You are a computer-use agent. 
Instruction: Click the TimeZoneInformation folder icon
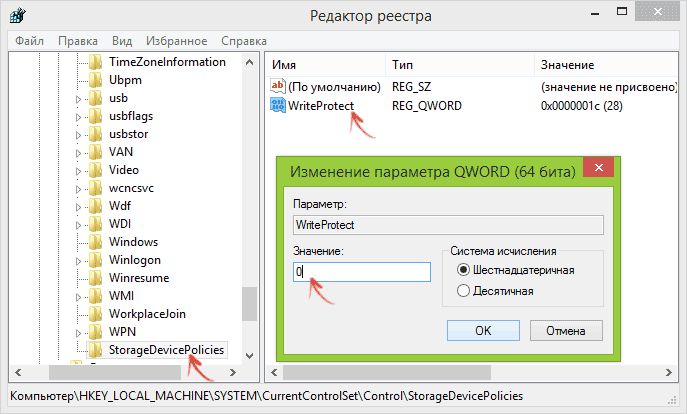pos(96,62)
